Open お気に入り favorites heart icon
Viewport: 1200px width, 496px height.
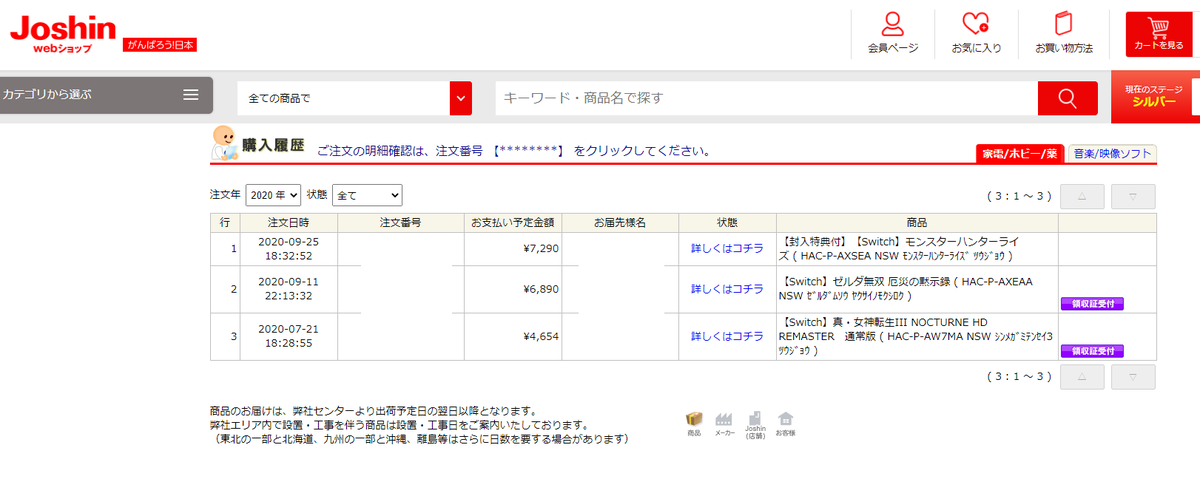976,33
